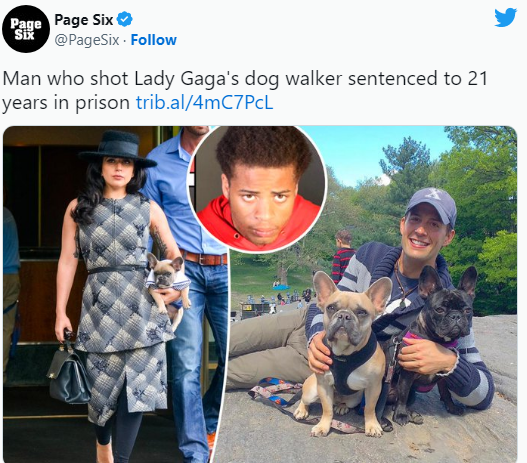Open the trib.al/4mC7PcL article link
The image size is (527, 463).
tap(204, 103)
